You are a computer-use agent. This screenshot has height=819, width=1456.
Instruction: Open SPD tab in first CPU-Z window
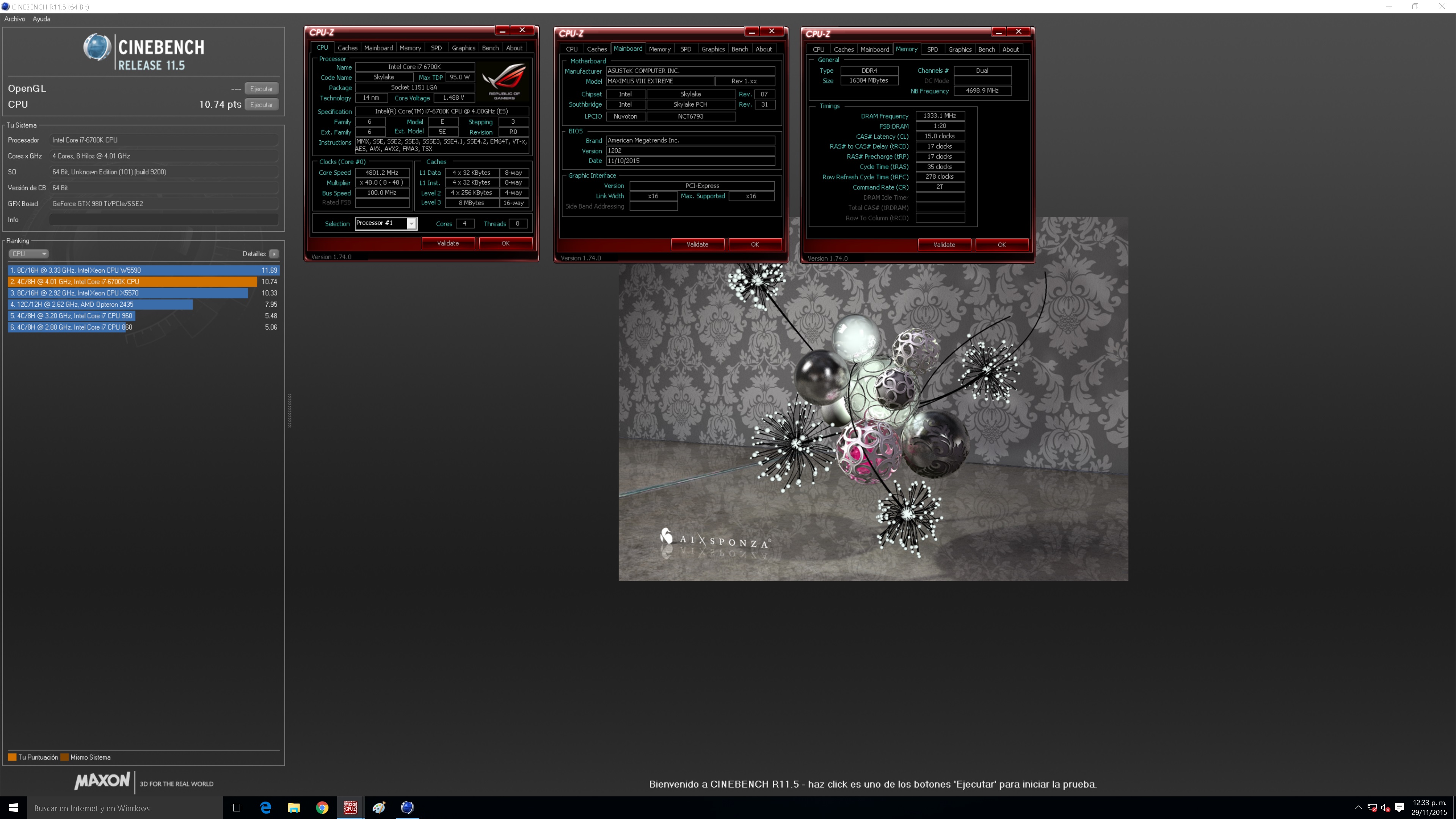pyautogui.click(x=436, y=48)
